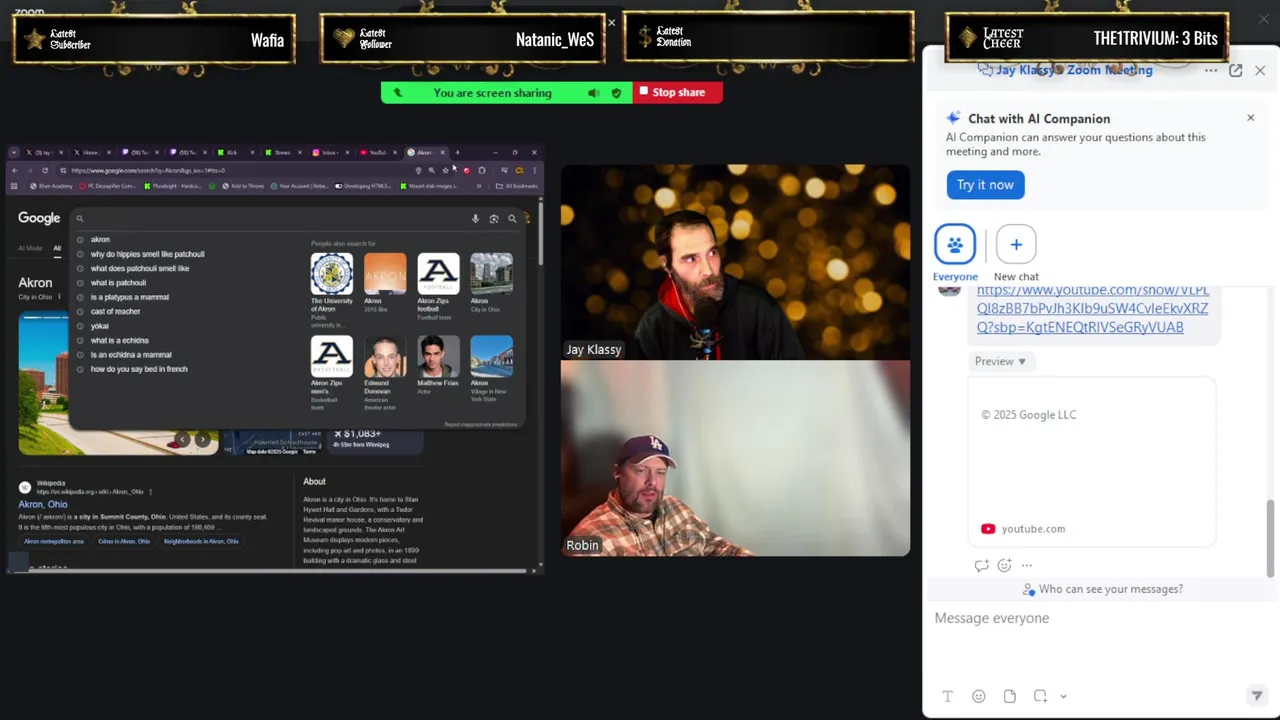This screenshot has height=720, width=1280.
Task: Select 'yokai' search suggestion
Action: click(x=99, y=326)
